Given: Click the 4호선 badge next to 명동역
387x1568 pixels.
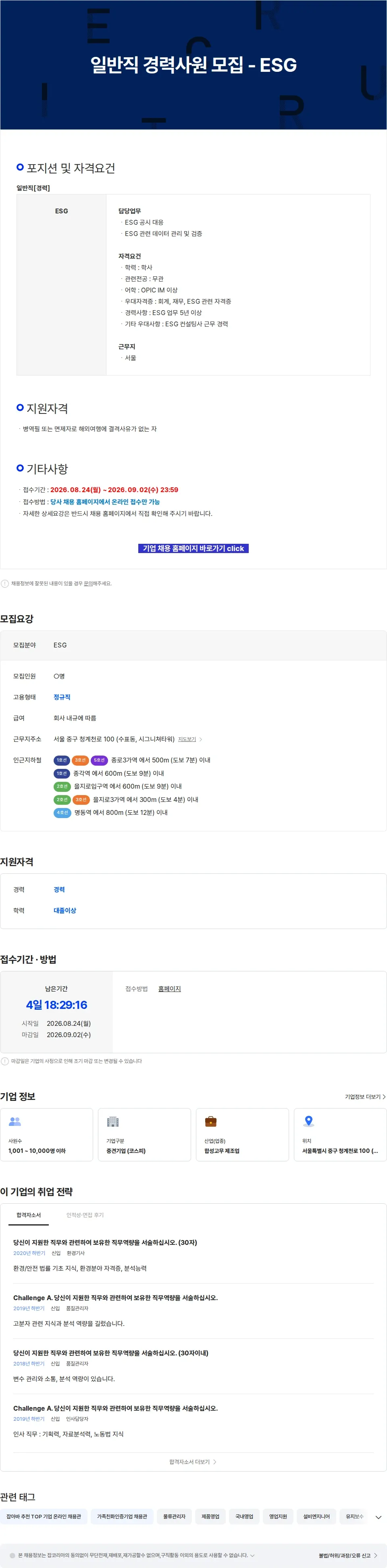Looking at the screenshot, I should 62,812.
